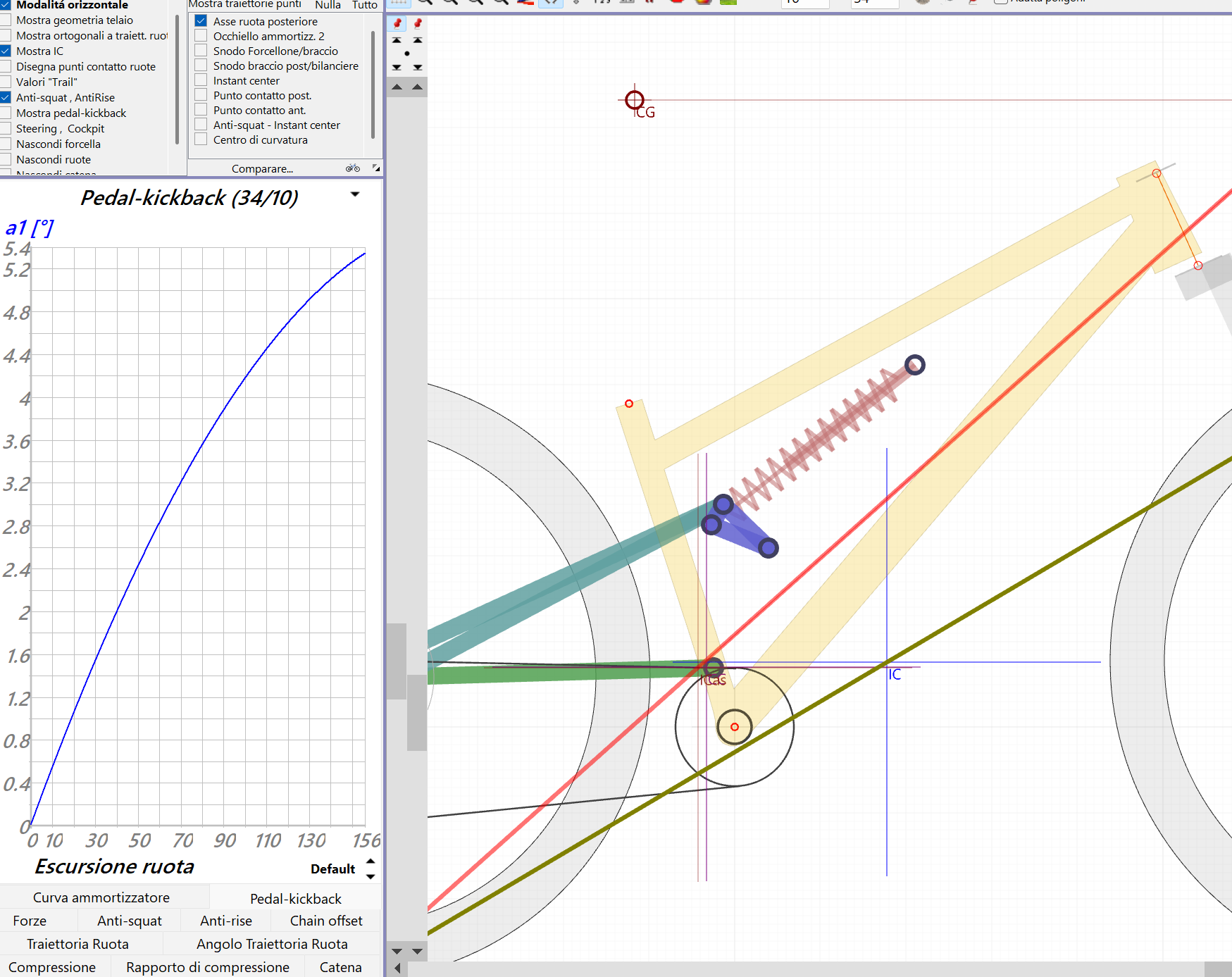1232x977 pixels.
Task: Uncheck Asse ruota posteriore trajectory
Action: 201,21
